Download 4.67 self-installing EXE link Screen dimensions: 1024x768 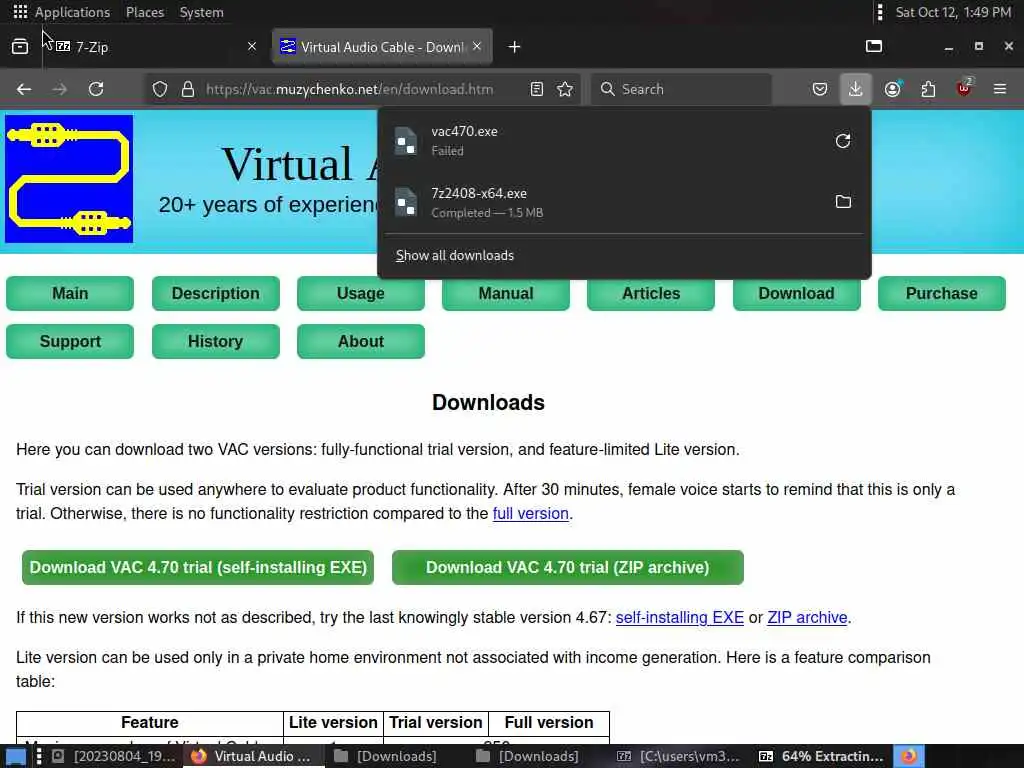tap(679, 618)
